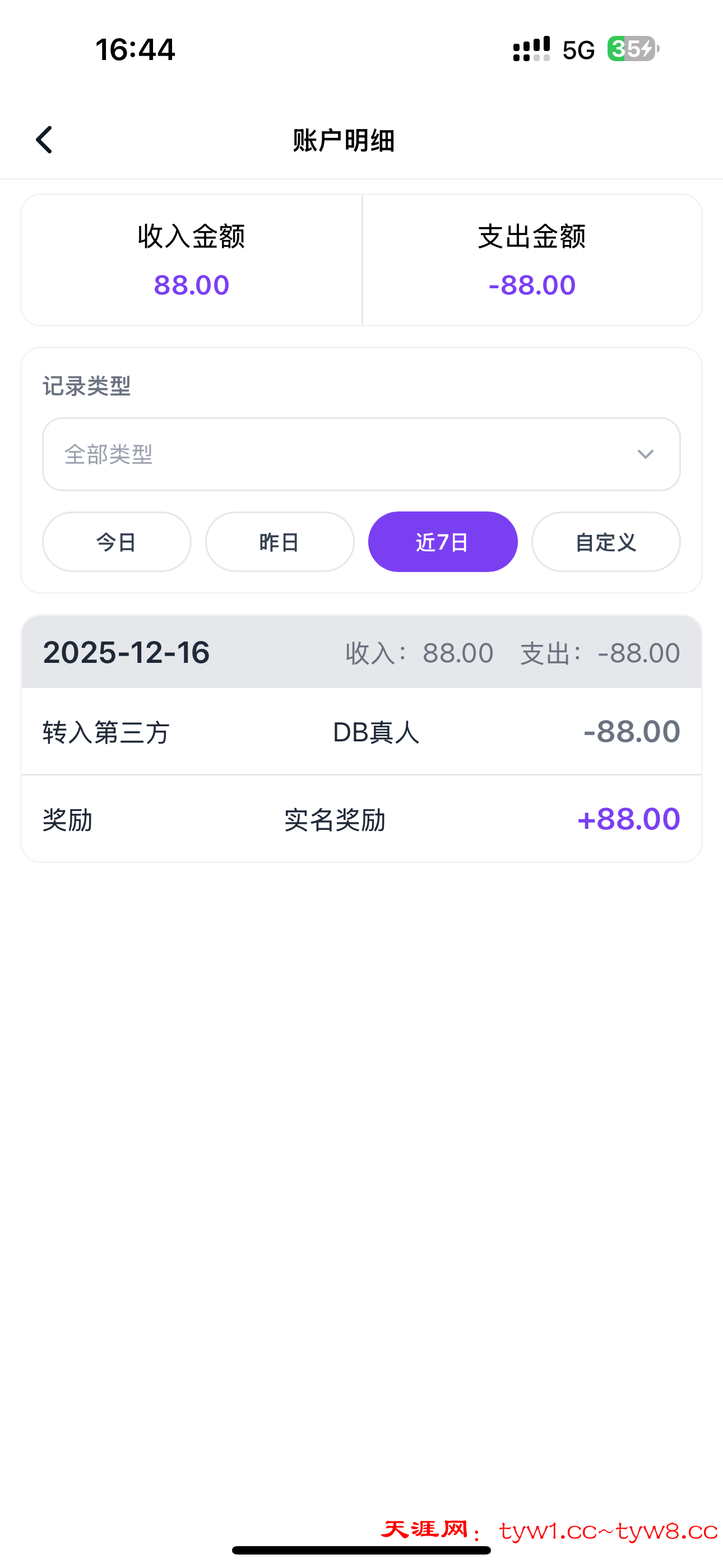This screenshot has width=723, height=1568.
Task: Tap the 2025-12-16 date header
Action: pos(127,653)
